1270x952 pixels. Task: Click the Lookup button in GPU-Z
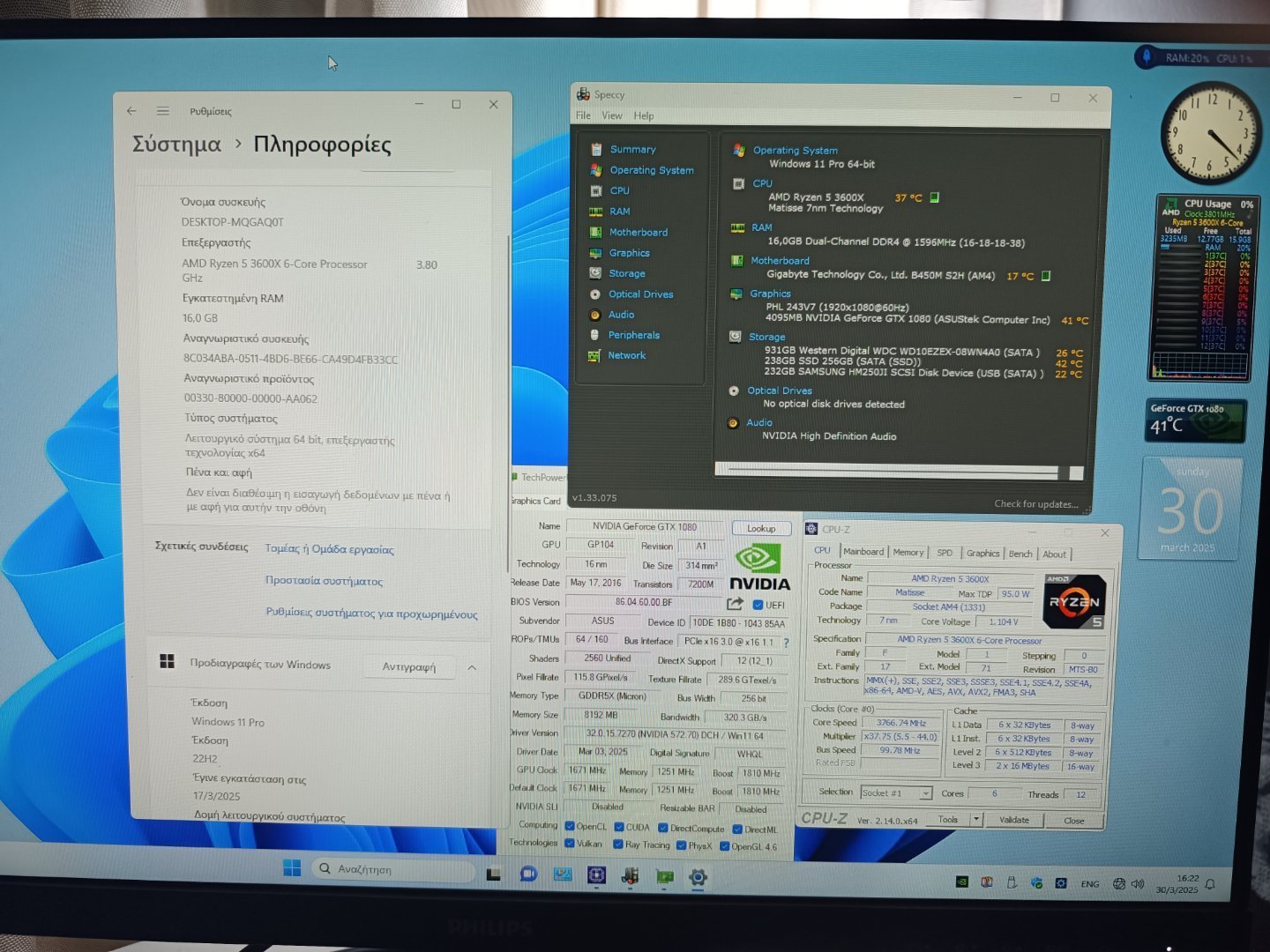(x=761, y=528)
